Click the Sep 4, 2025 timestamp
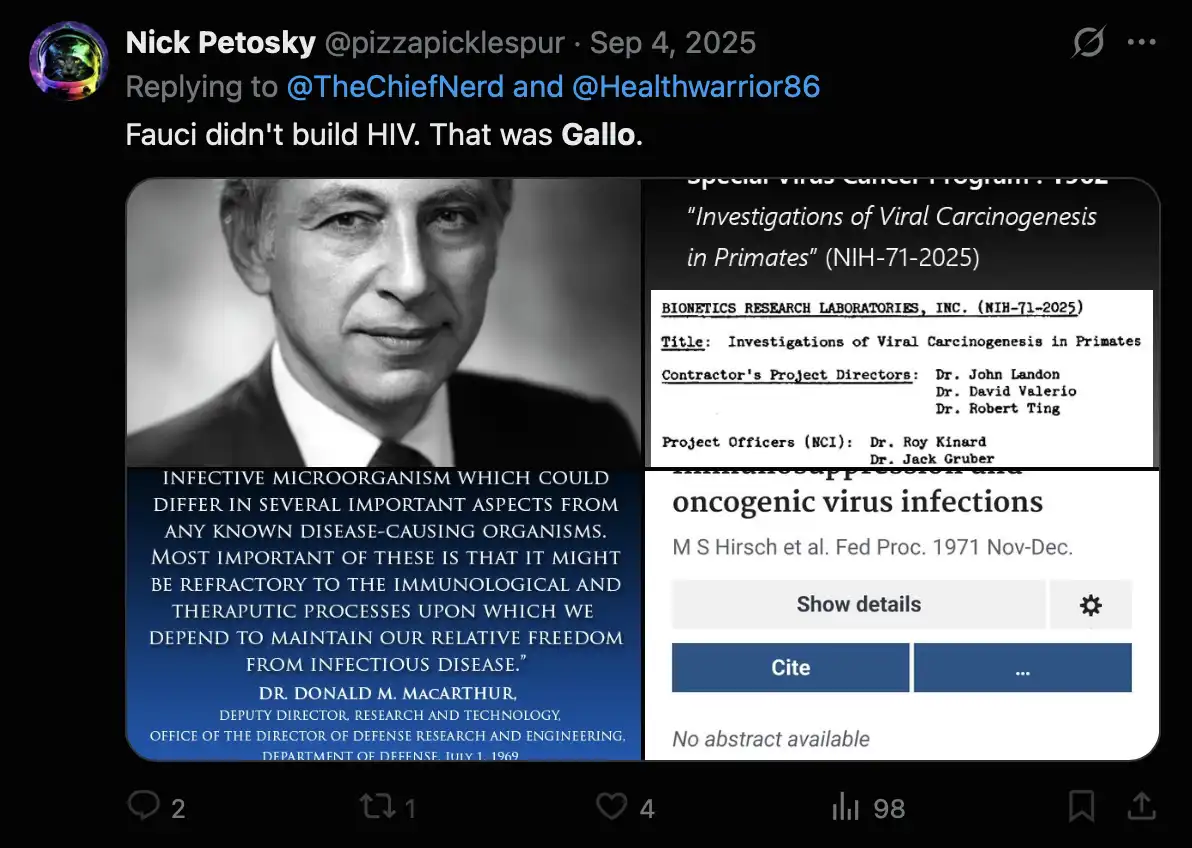1192x848 pixels. click(673, 43)
